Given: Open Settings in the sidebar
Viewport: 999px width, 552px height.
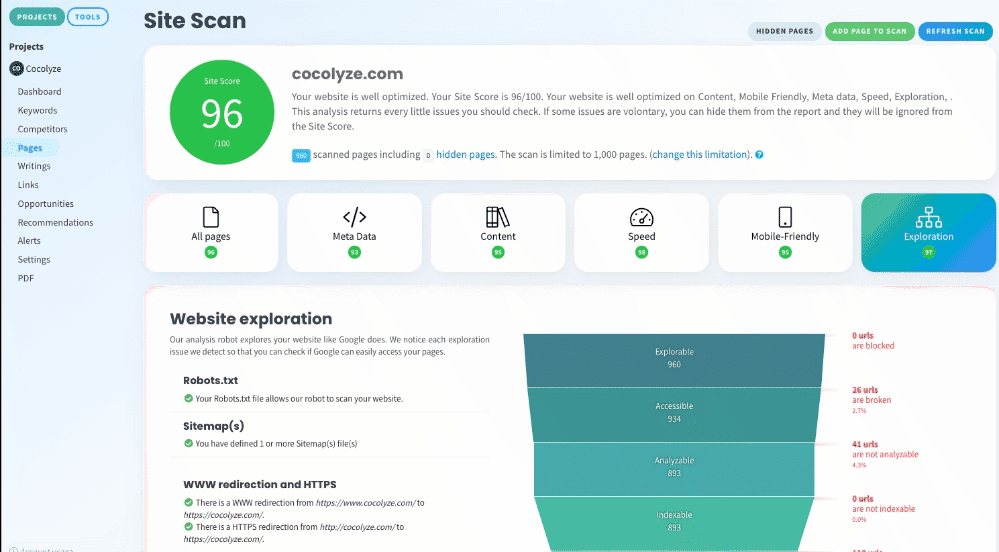Looking at the screenshot, I should click(34, 259).
